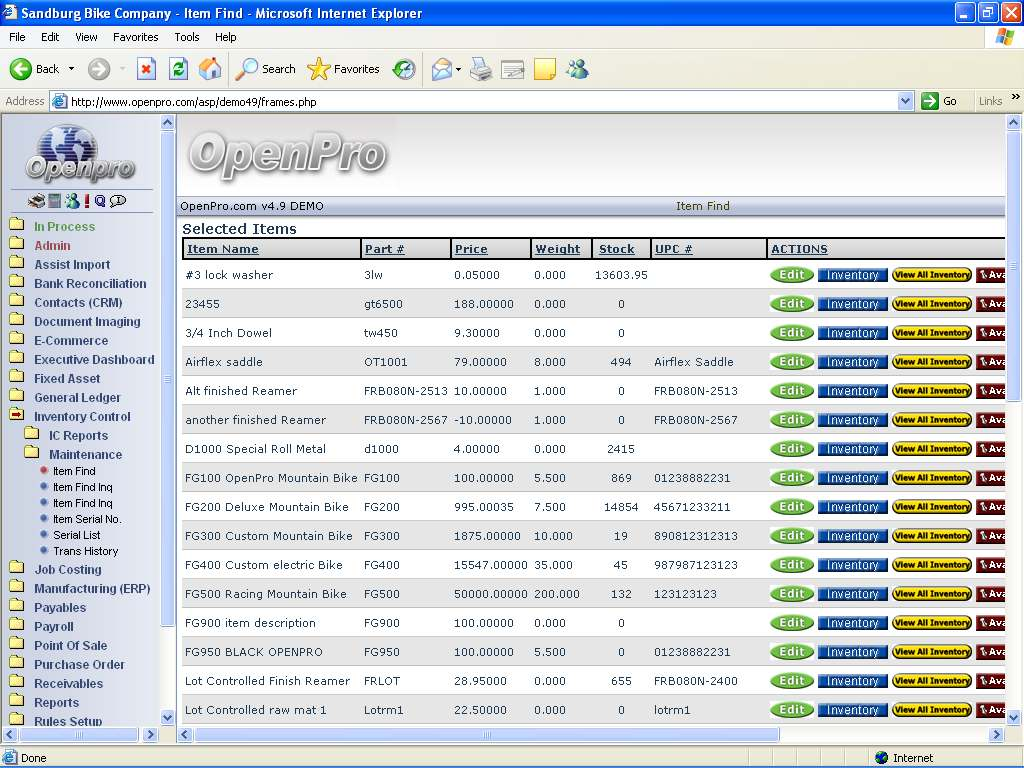Select Trans History in Maintenance tree

point(85,551)
